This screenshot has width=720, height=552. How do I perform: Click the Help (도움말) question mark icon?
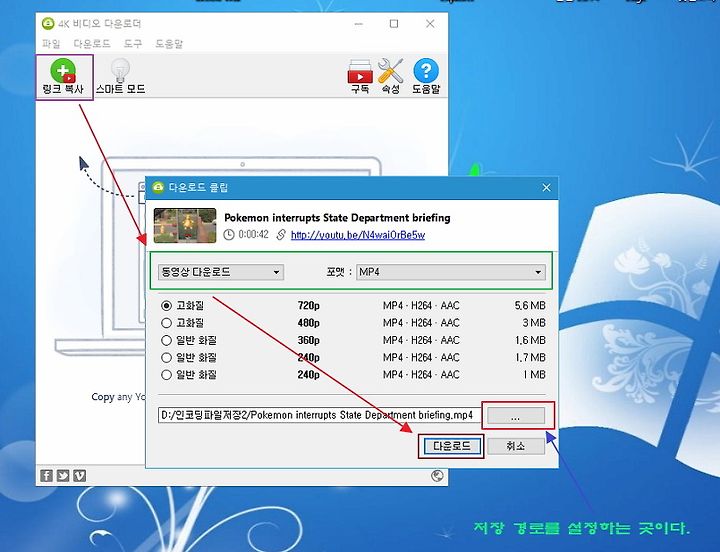point(426,77)
